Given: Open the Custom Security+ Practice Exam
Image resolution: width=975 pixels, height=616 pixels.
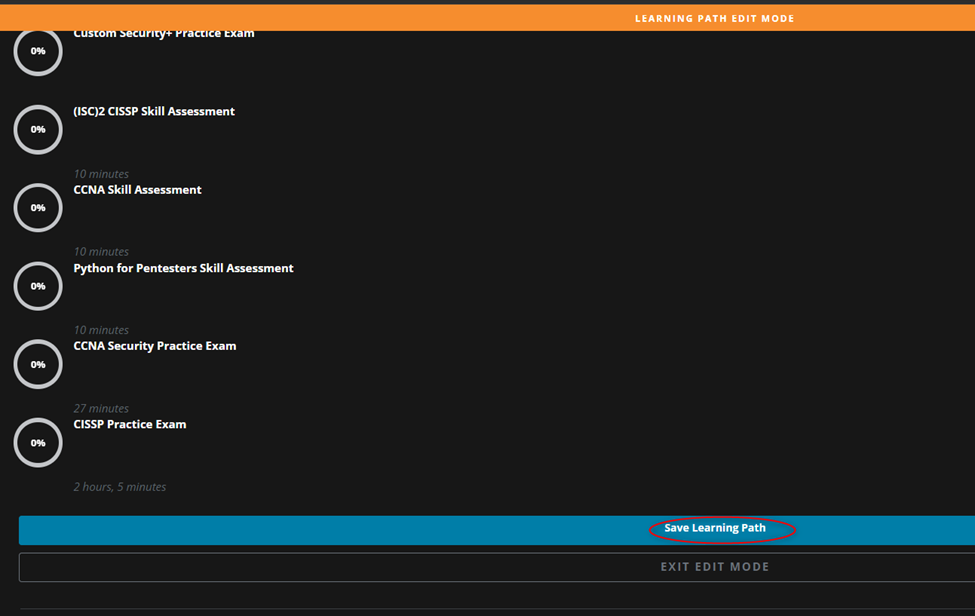Looking at the screenshot, I should click(162, 32).
